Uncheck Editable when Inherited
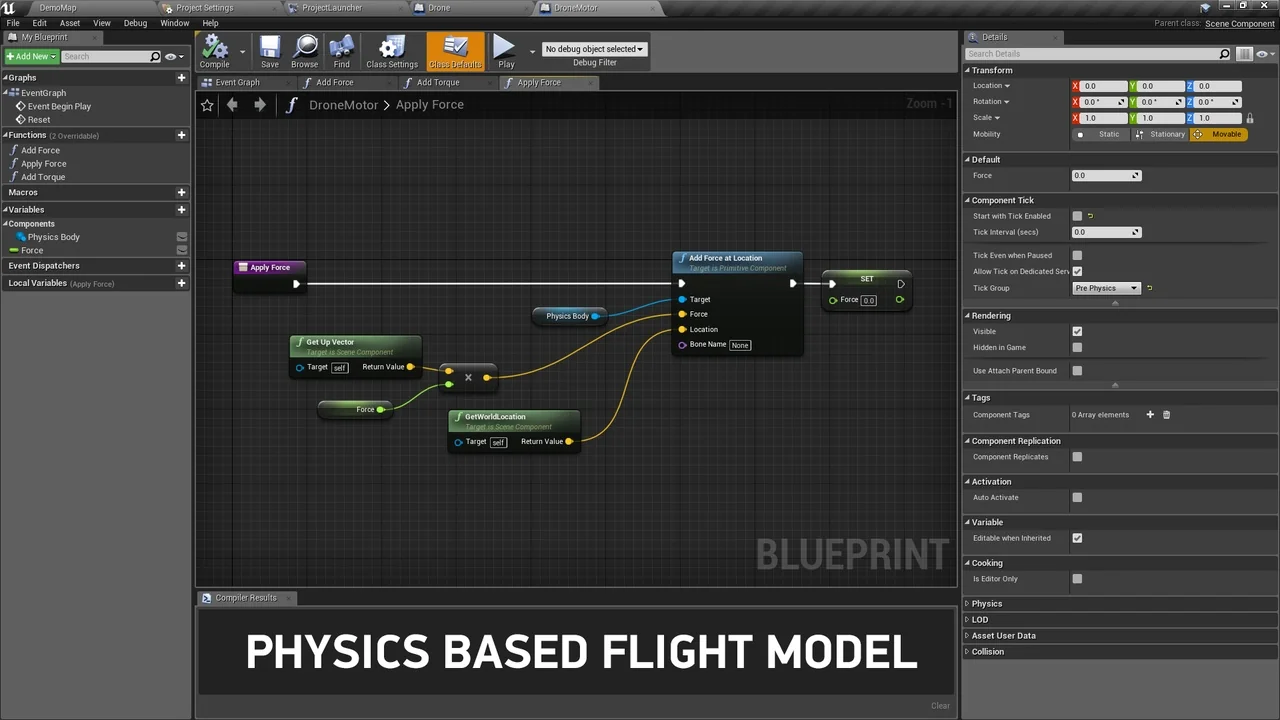 pos(1077,538)
